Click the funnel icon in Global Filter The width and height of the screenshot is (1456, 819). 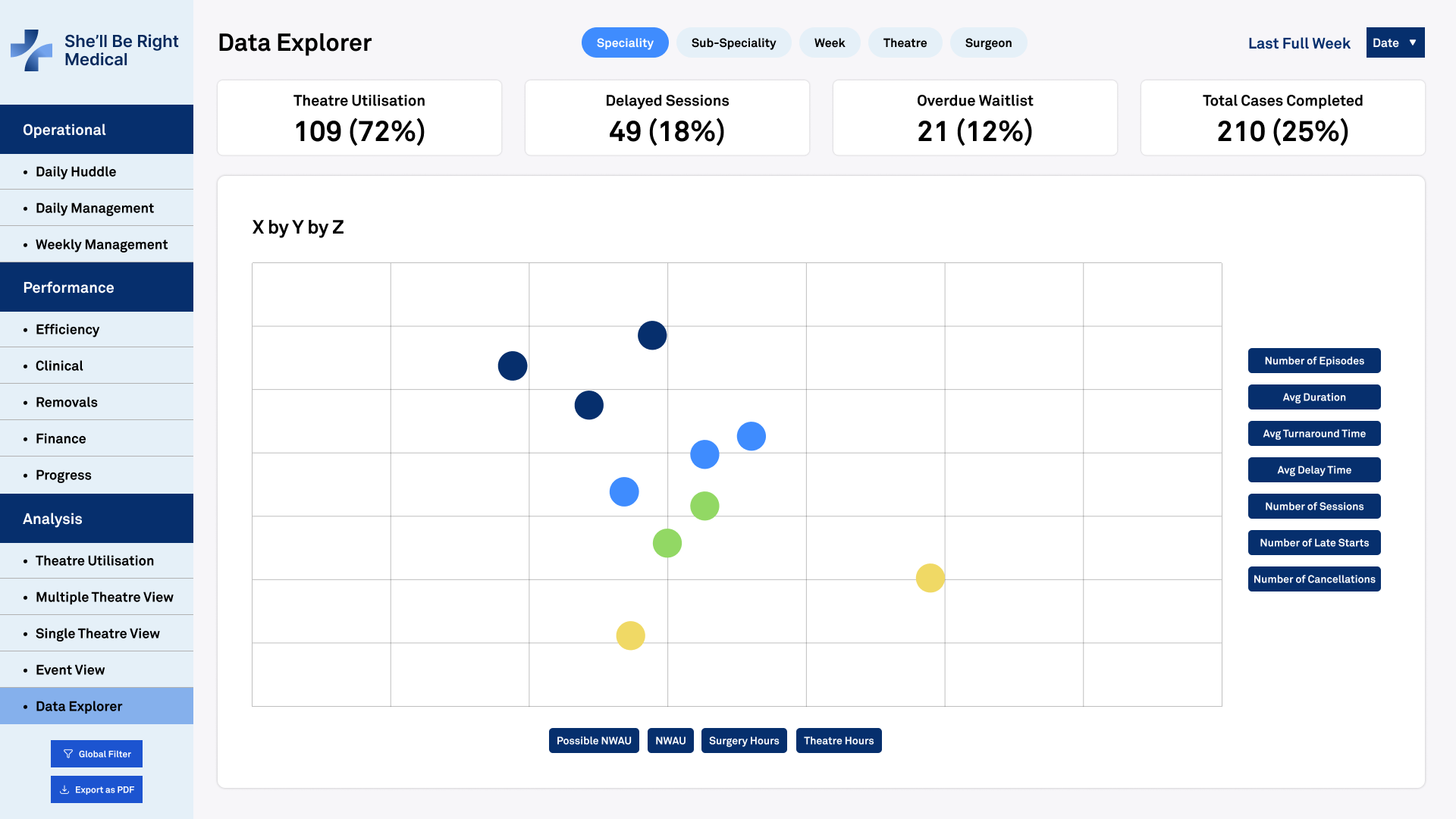click(x=68, y=754)
